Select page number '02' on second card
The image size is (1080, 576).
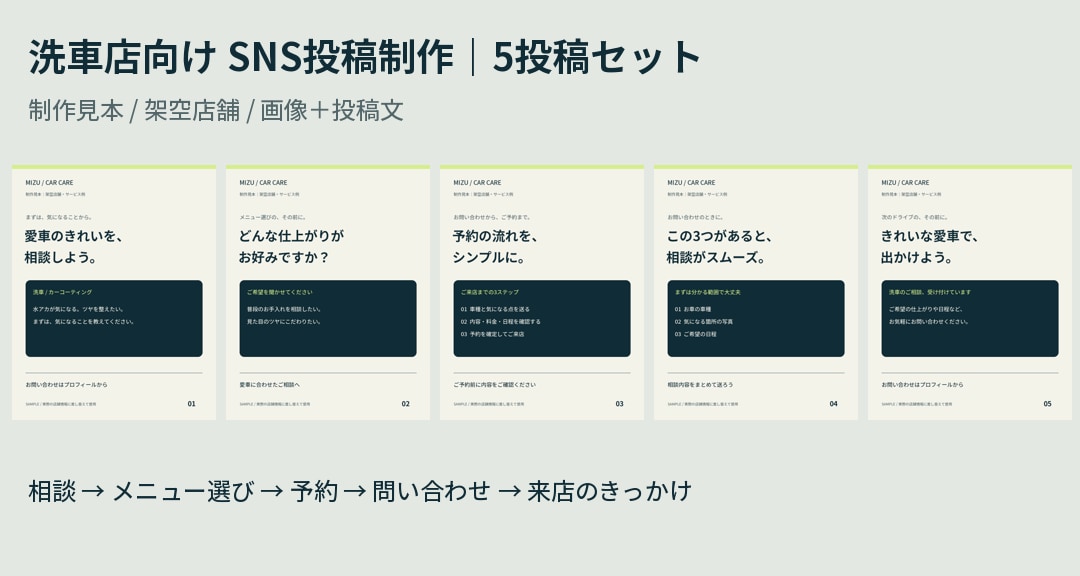pyautogui.click(x=406, y=404)
